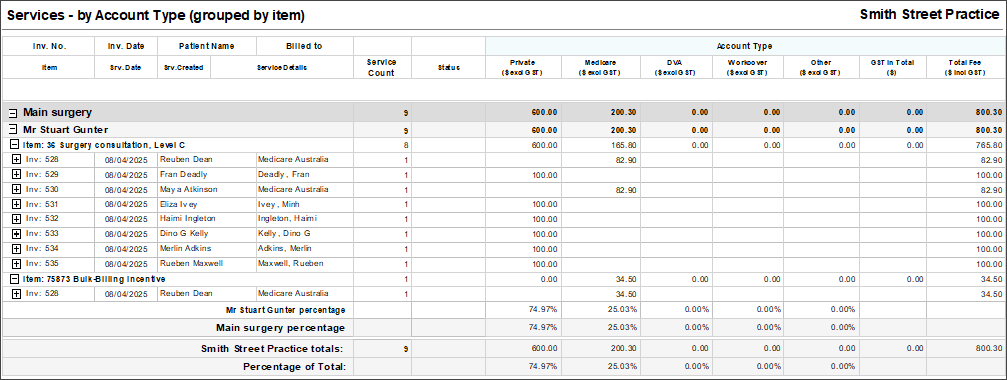The width and height of the screenshot is (1007, 380).
Task: Collapse the Main surgery group
Action: (x=13, y=113)
